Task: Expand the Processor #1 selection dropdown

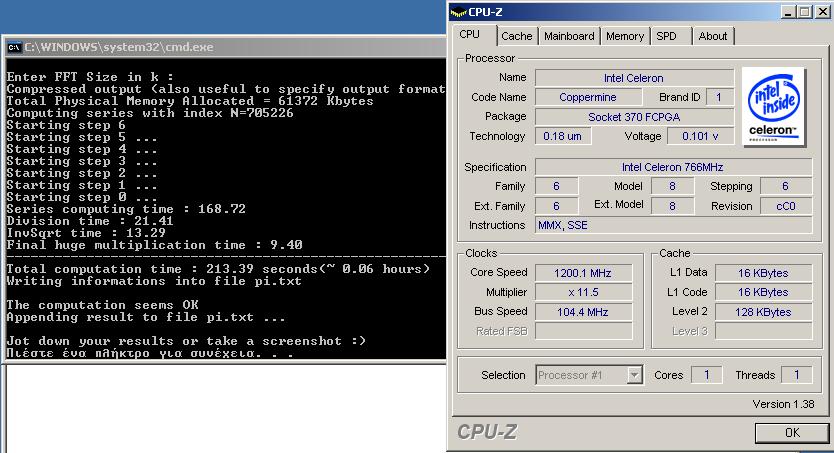Action: tap(634, 375)
